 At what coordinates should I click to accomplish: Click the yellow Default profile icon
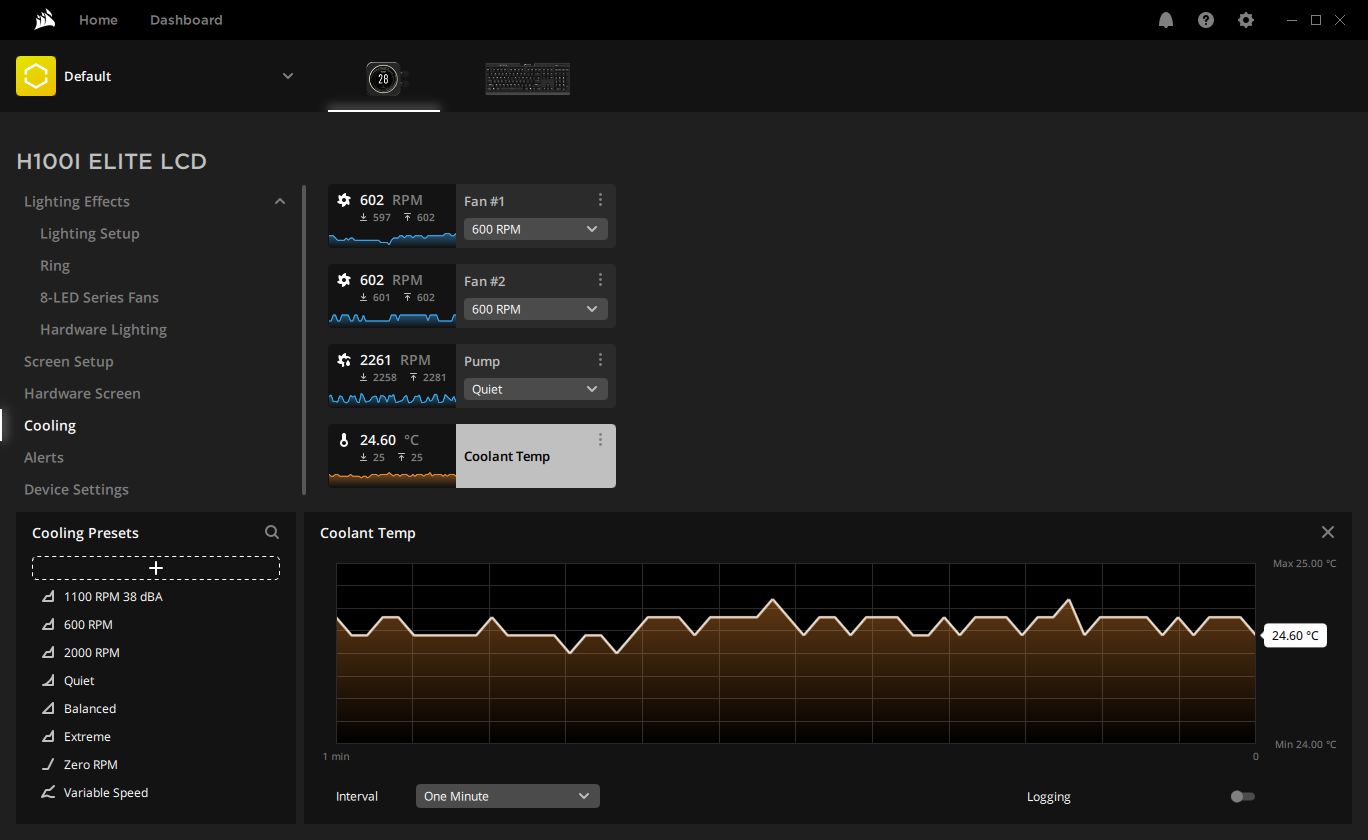[36, 76]
